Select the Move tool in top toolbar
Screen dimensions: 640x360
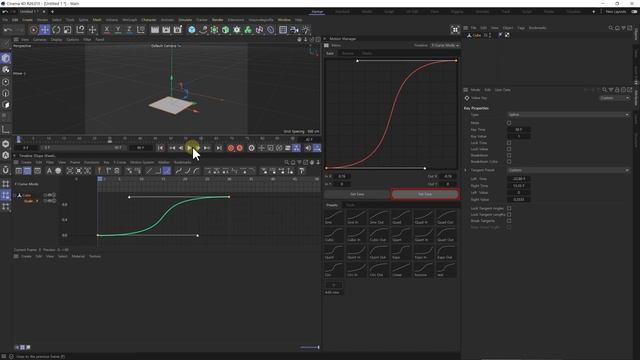(45, 29)
